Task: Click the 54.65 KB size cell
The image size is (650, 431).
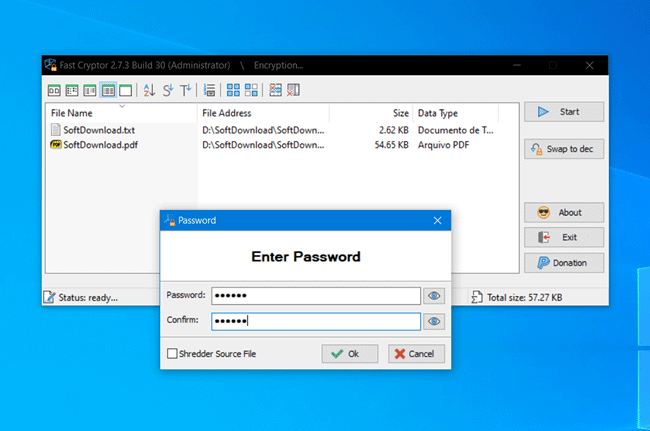Action: [391, 145]
